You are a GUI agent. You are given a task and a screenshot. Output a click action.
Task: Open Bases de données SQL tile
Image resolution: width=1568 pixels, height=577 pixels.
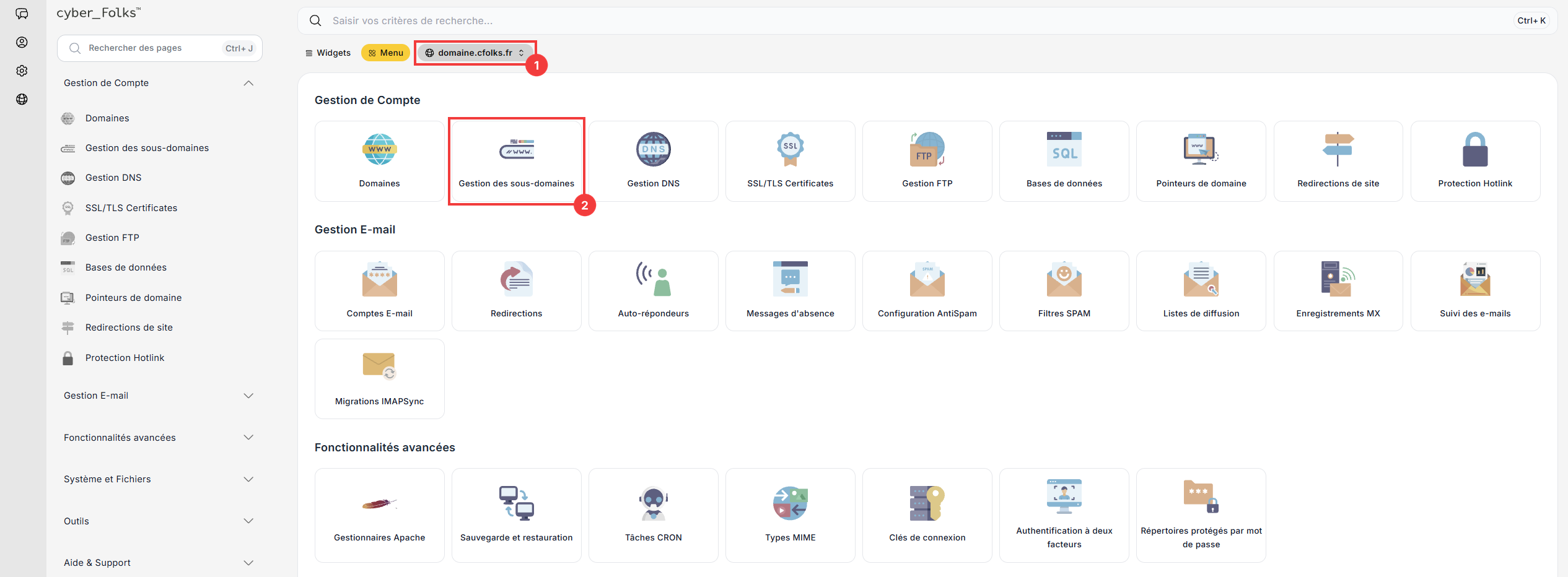pos(1064,161)
